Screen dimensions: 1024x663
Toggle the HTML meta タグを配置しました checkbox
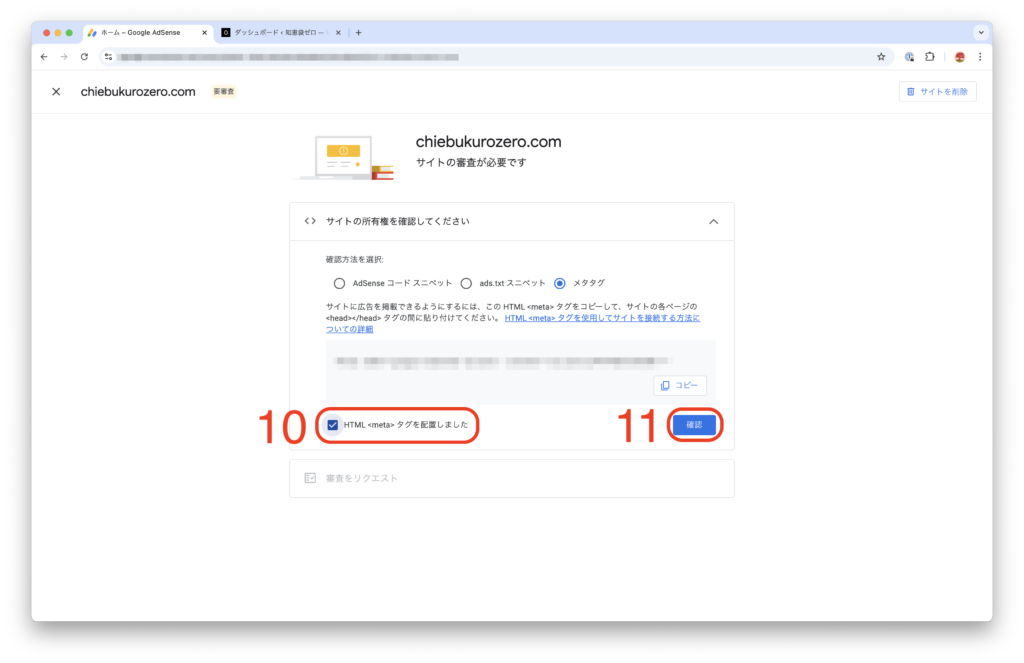coord(332,425)
